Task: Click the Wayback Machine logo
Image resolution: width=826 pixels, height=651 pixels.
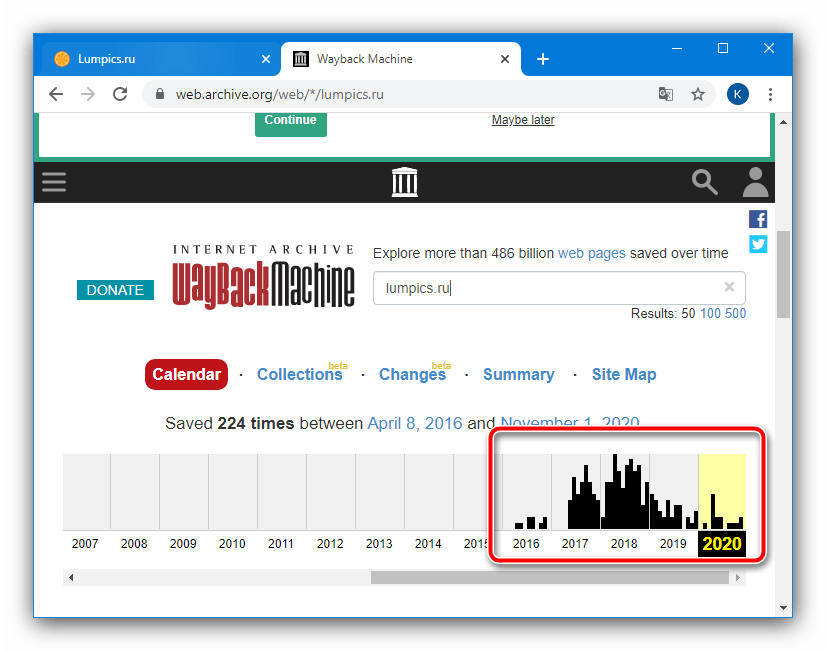Action: coord(263,277)
